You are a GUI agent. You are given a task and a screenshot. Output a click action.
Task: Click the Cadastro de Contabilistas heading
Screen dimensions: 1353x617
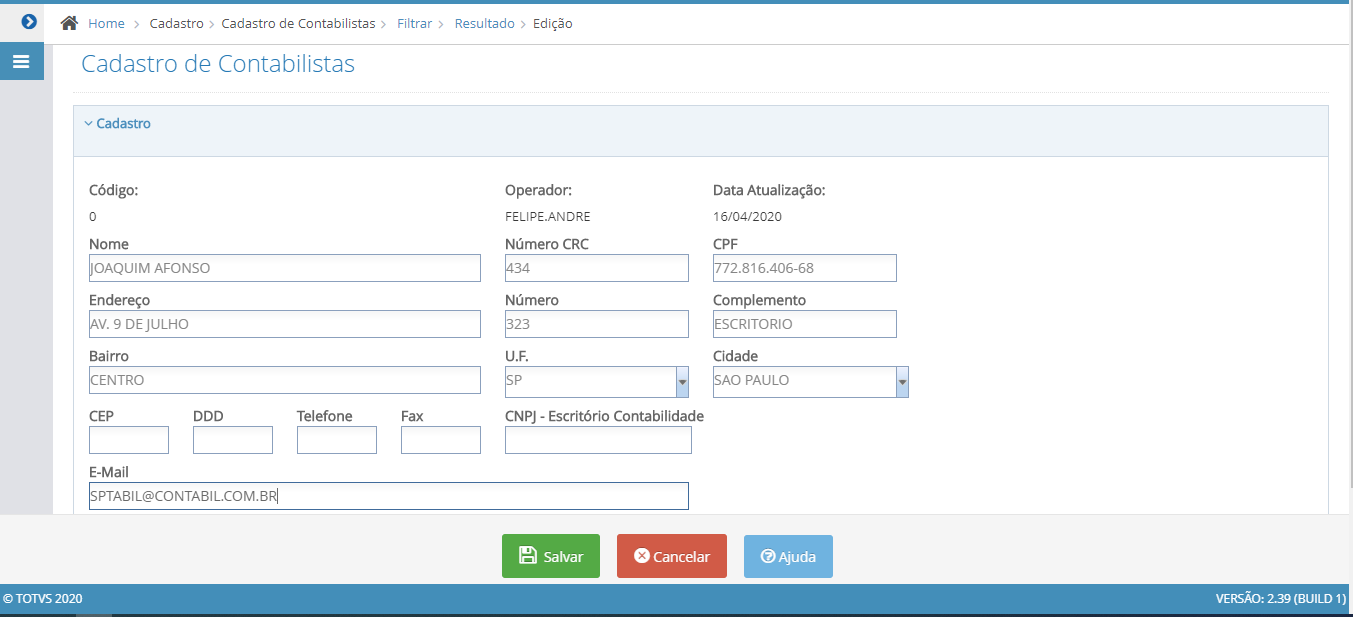(x=218, y=64)
